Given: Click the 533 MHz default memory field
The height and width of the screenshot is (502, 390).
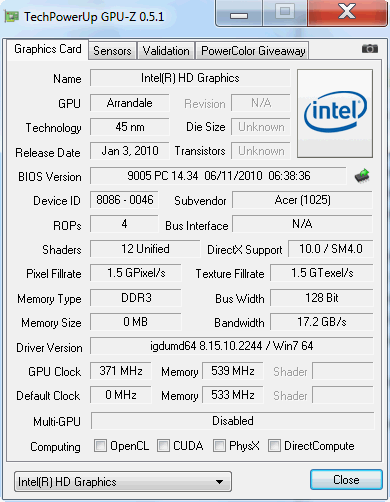Looking at the screenshot, I should [233, 395].
